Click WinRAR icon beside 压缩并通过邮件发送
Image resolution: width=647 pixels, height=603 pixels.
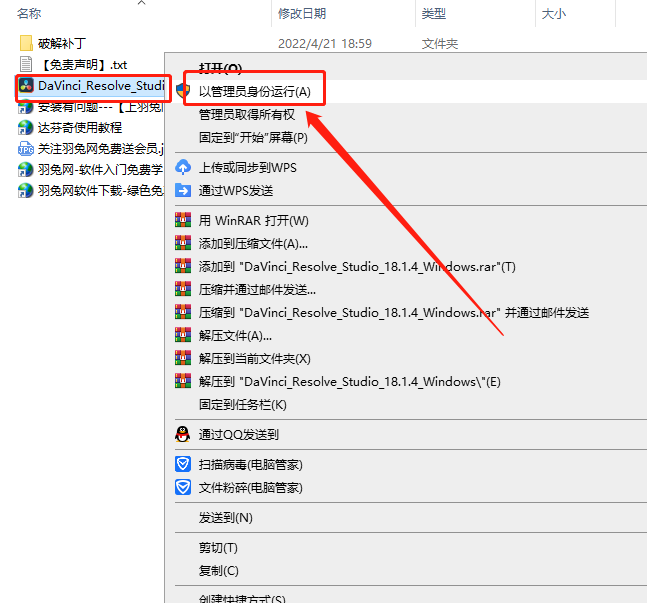(x=183, y=289)
